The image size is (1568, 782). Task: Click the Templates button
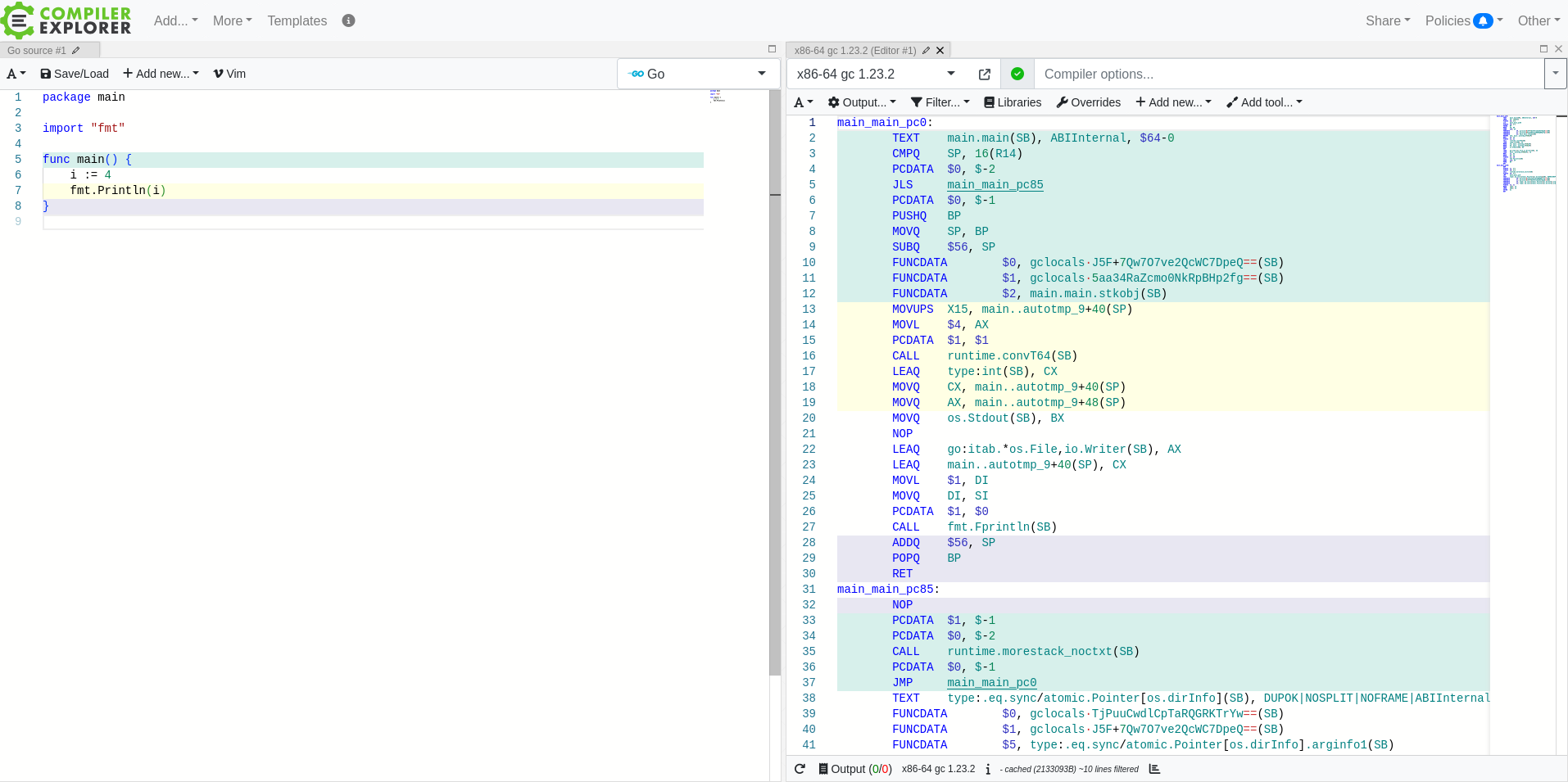(297, 20)
